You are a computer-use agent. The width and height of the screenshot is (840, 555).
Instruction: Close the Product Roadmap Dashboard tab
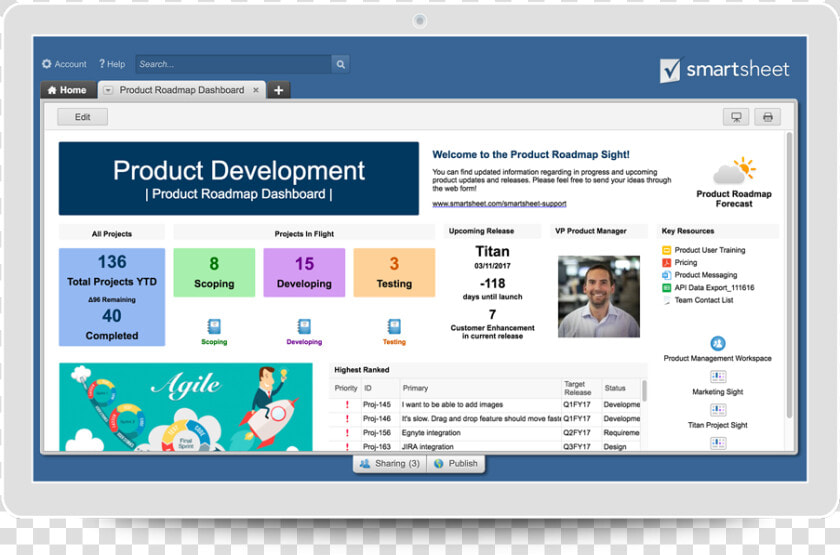click(x=256, y=90)
